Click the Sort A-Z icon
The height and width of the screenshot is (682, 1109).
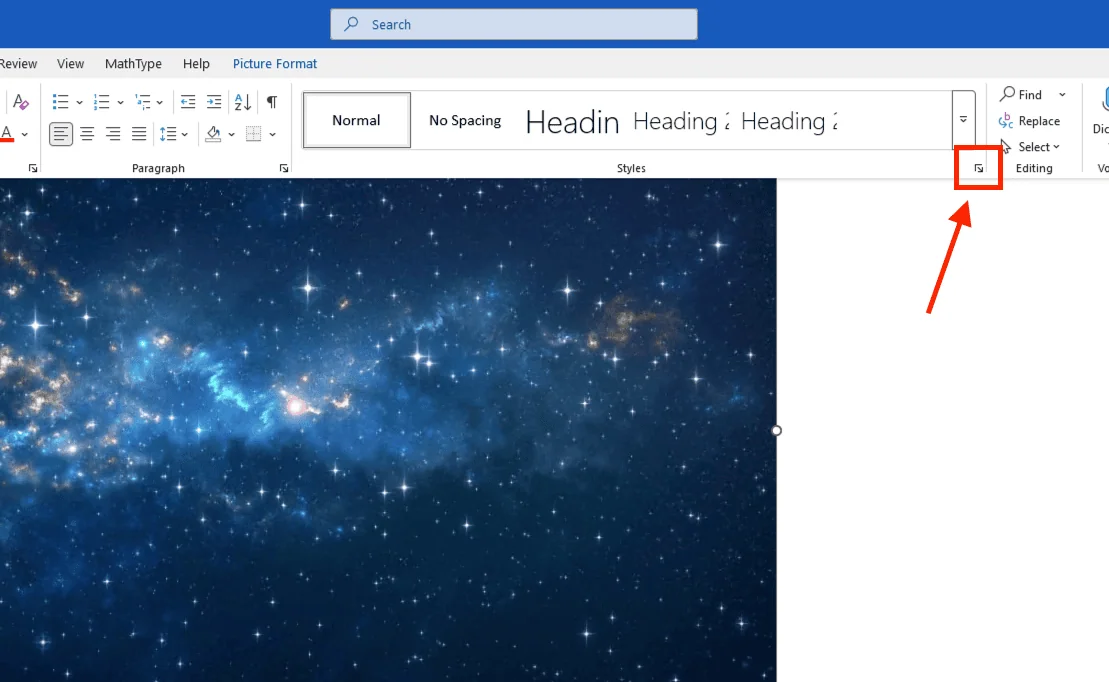243,102
